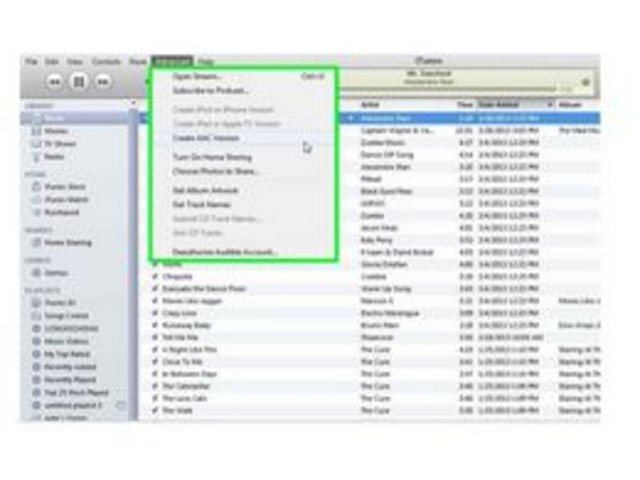The image size is (640, 480).
Task: Click the Purchased icon in sidebar
Action: 37,212
